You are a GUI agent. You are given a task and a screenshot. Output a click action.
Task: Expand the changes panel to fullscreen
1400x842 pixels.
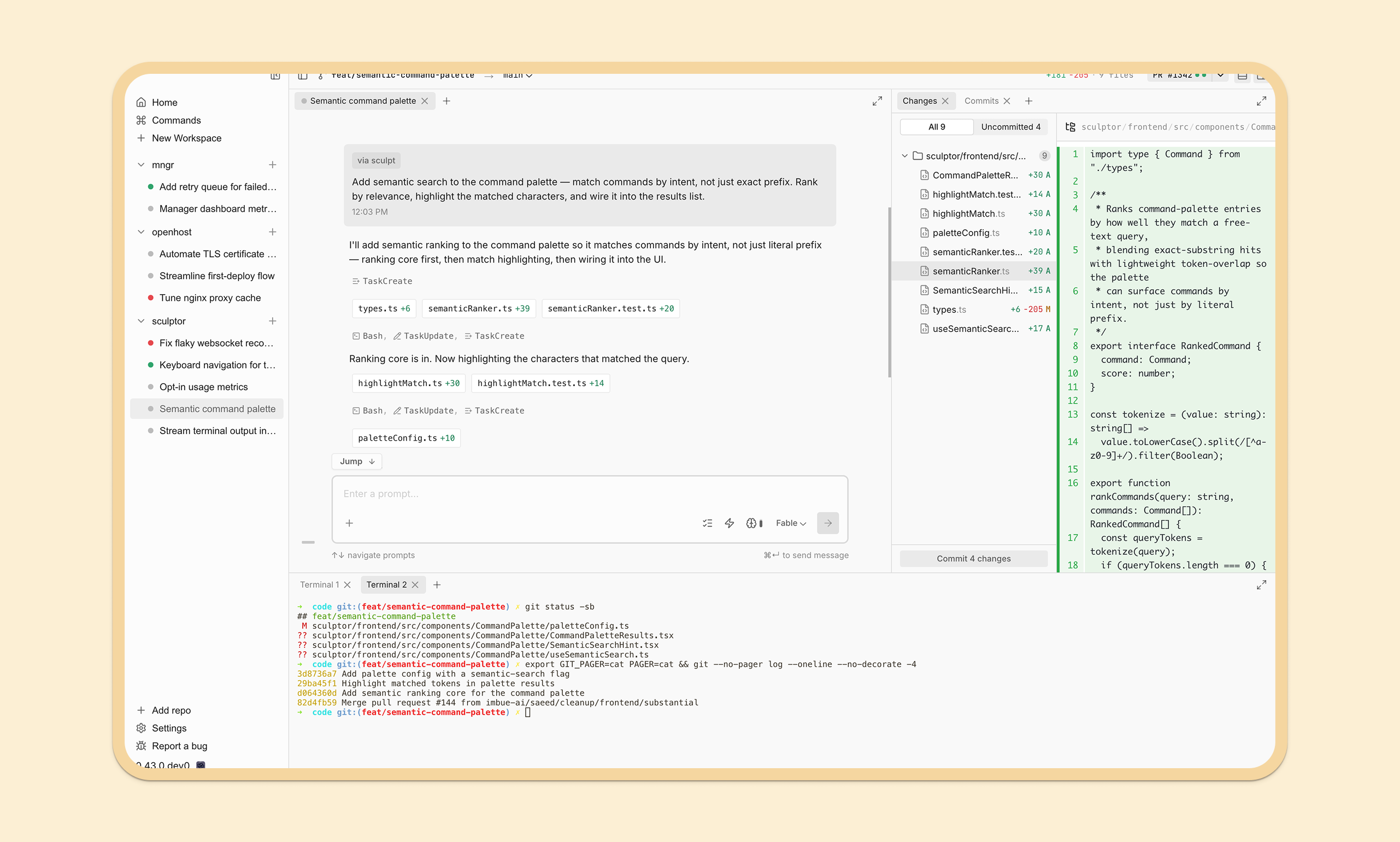point(1262,101)
